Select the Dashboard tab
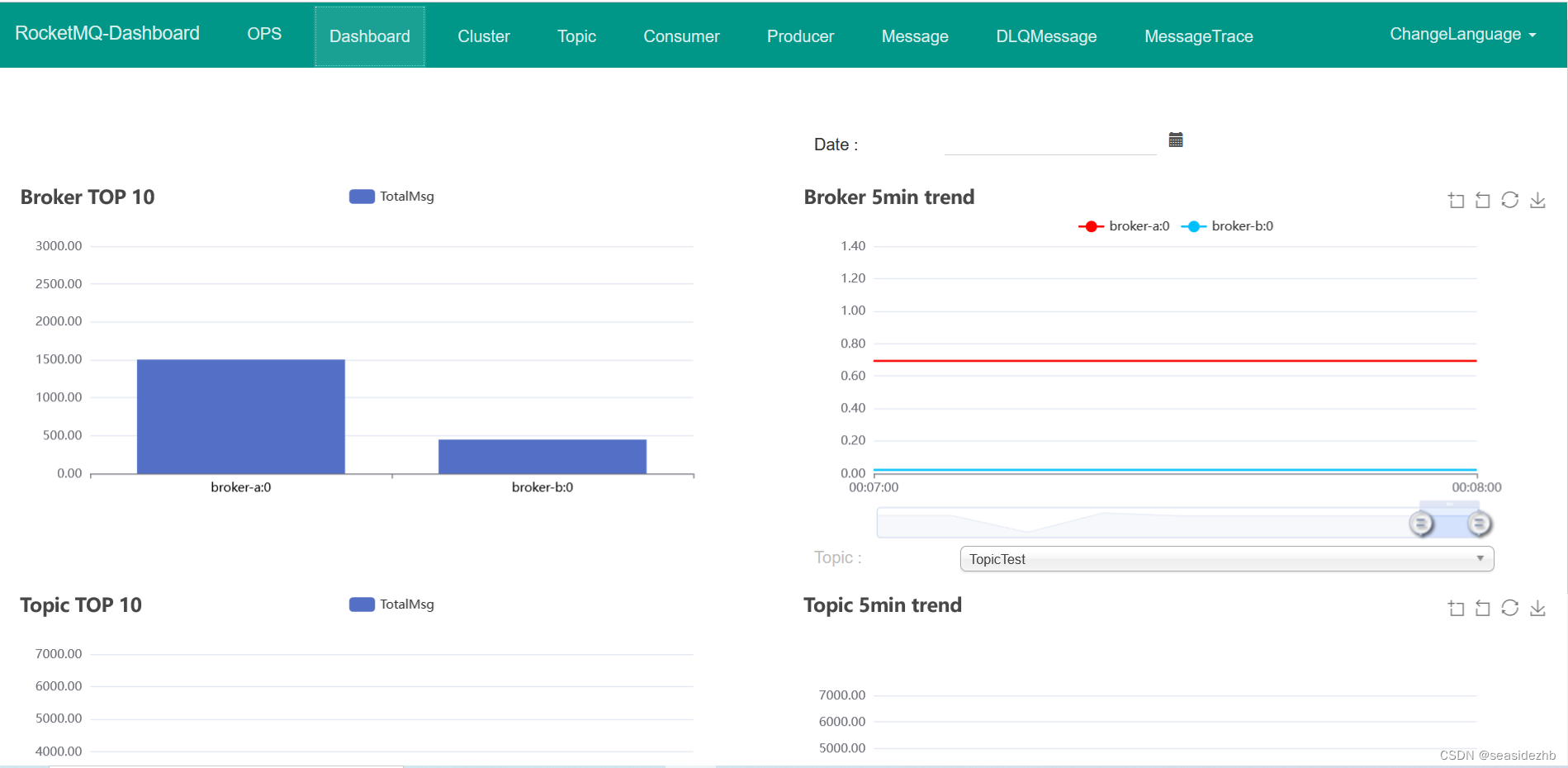 [370, 36]
